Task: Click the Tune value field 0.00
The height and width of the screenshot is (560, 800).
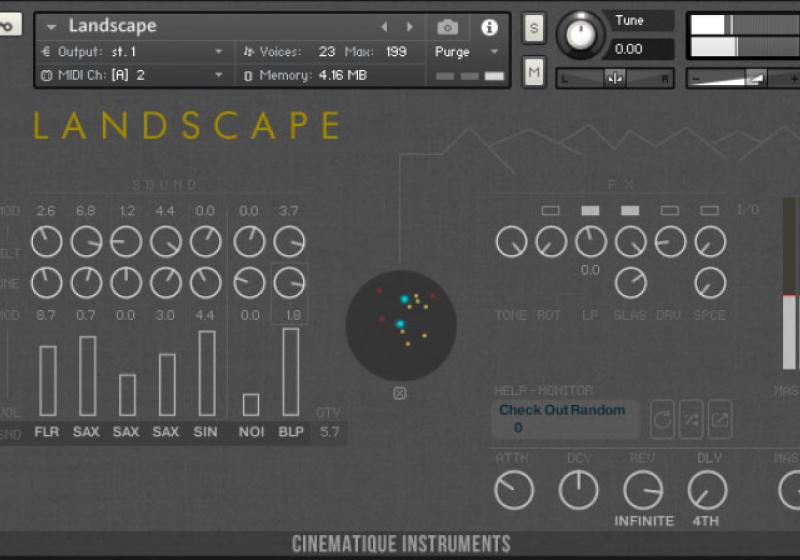Action: [x=642, y=49]
